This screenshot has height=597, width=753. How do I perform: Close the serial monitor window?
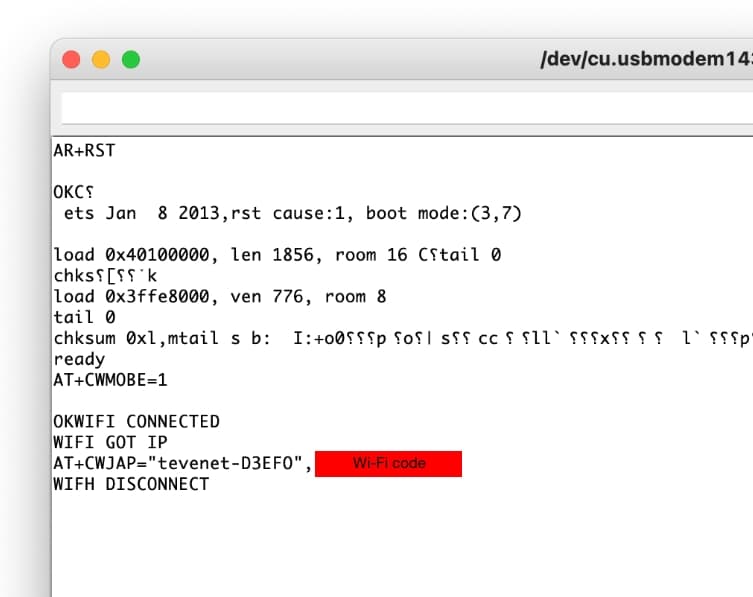point(71,60)
